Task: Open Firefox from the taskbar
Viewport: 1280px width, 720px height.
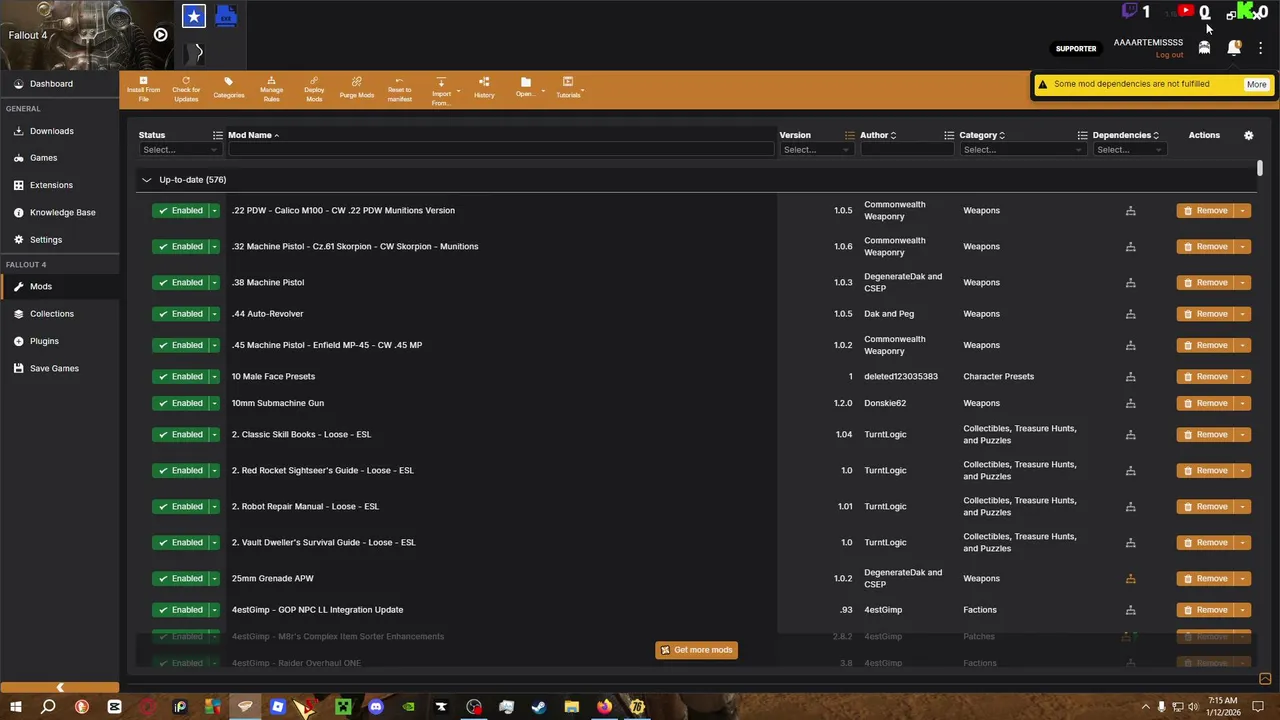Action: click(x=604, y=707)
